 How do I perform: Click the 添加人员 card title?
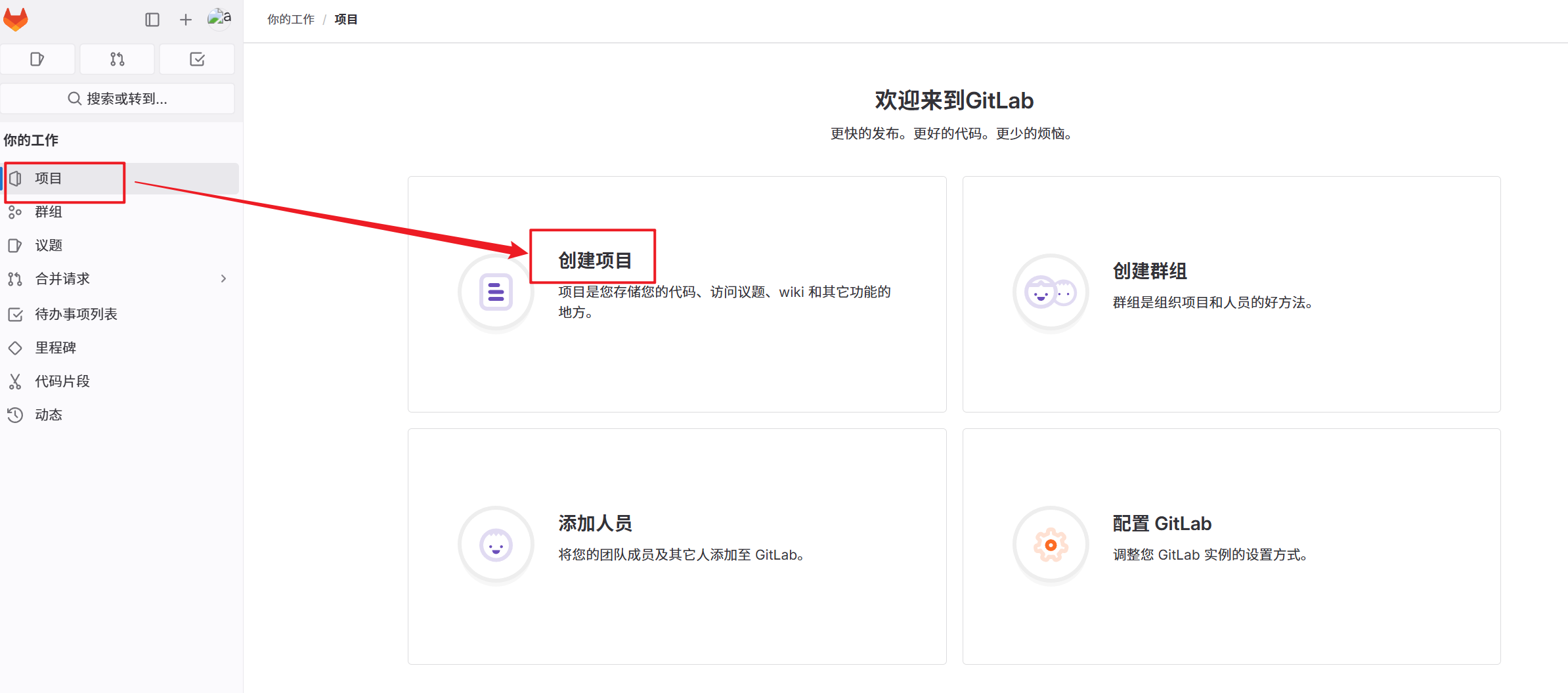pos(595,524)
